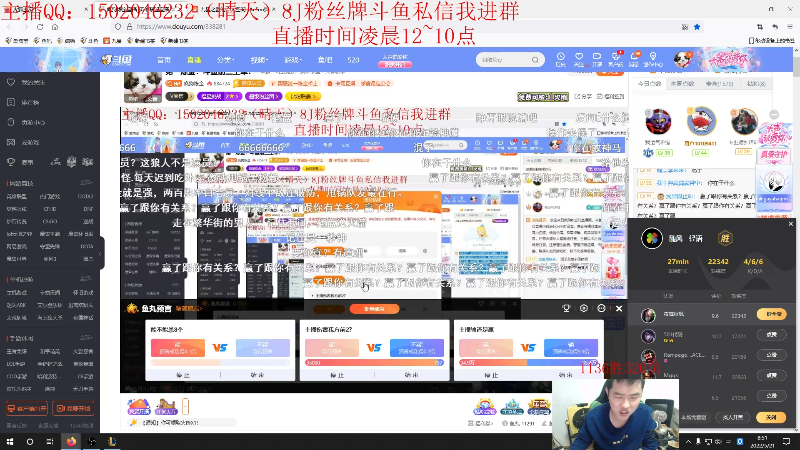Click the yellow 关闭 button at panel bottom
The image size is (800, 450).
click(771, 417)
